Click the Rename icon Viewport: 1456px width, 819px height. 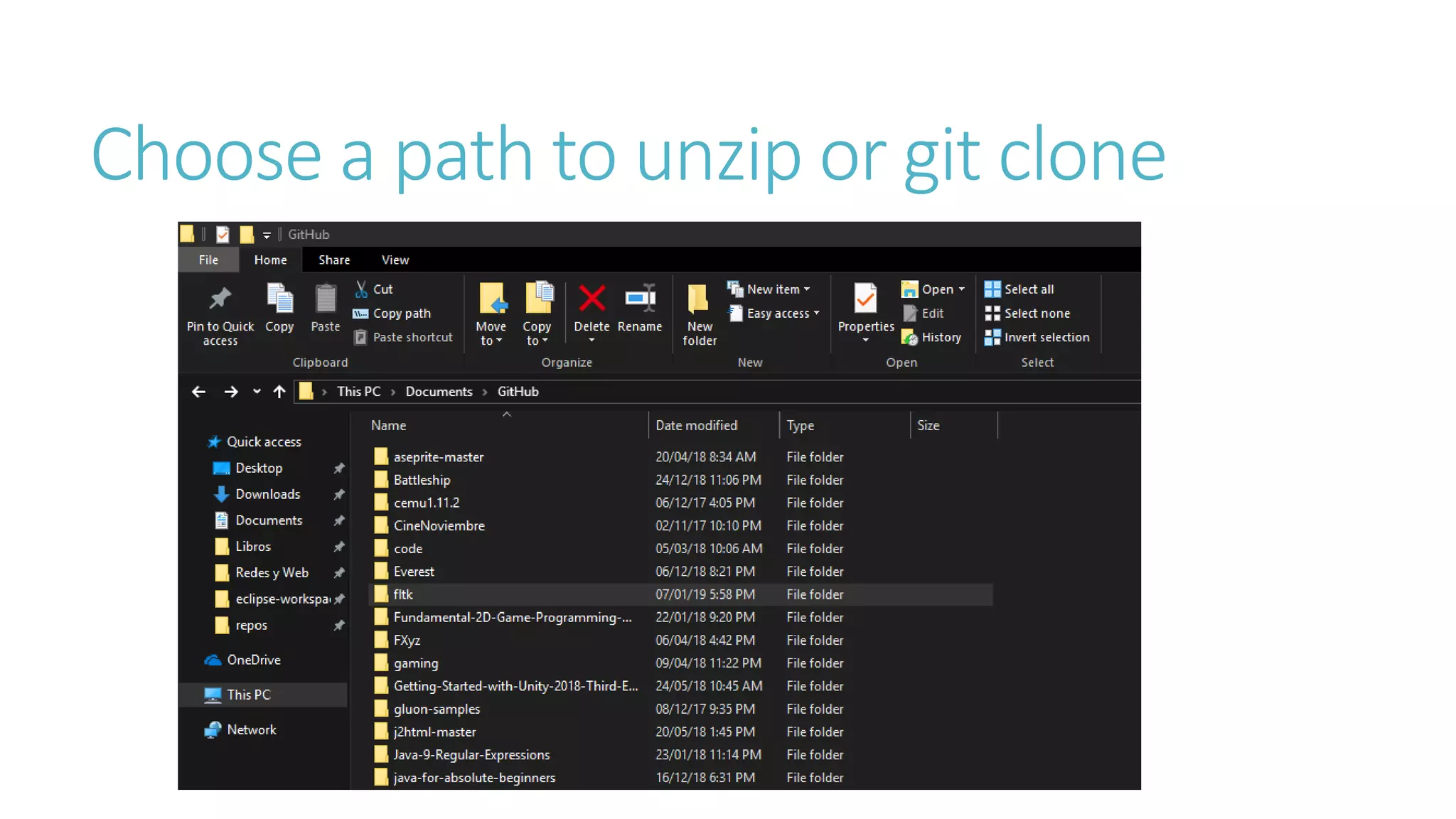click(640, 298)
